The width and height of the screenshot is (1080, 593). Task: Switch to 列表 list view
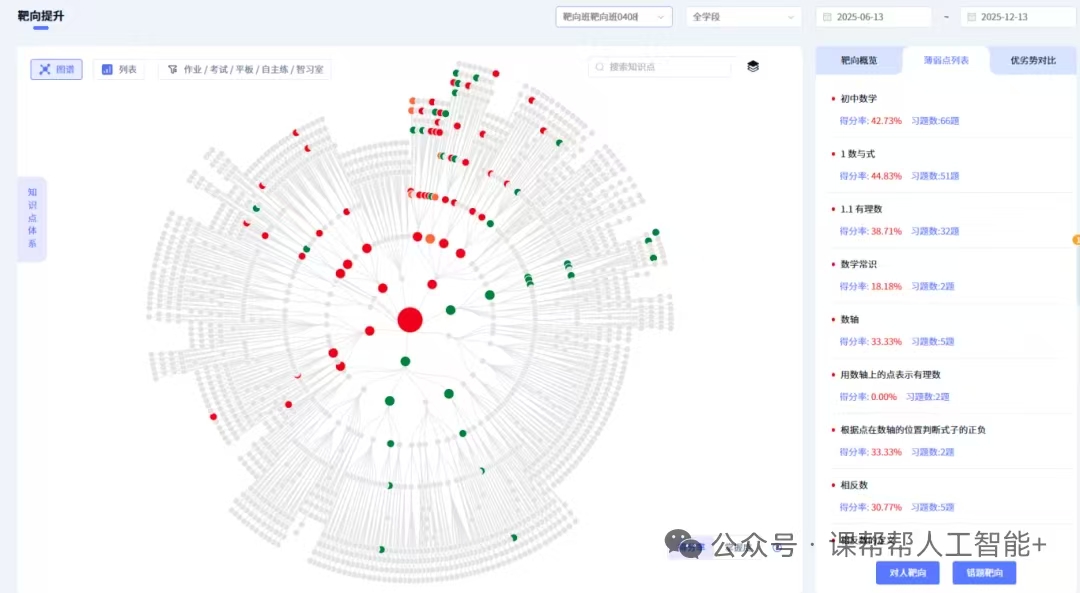pos(119,69)
